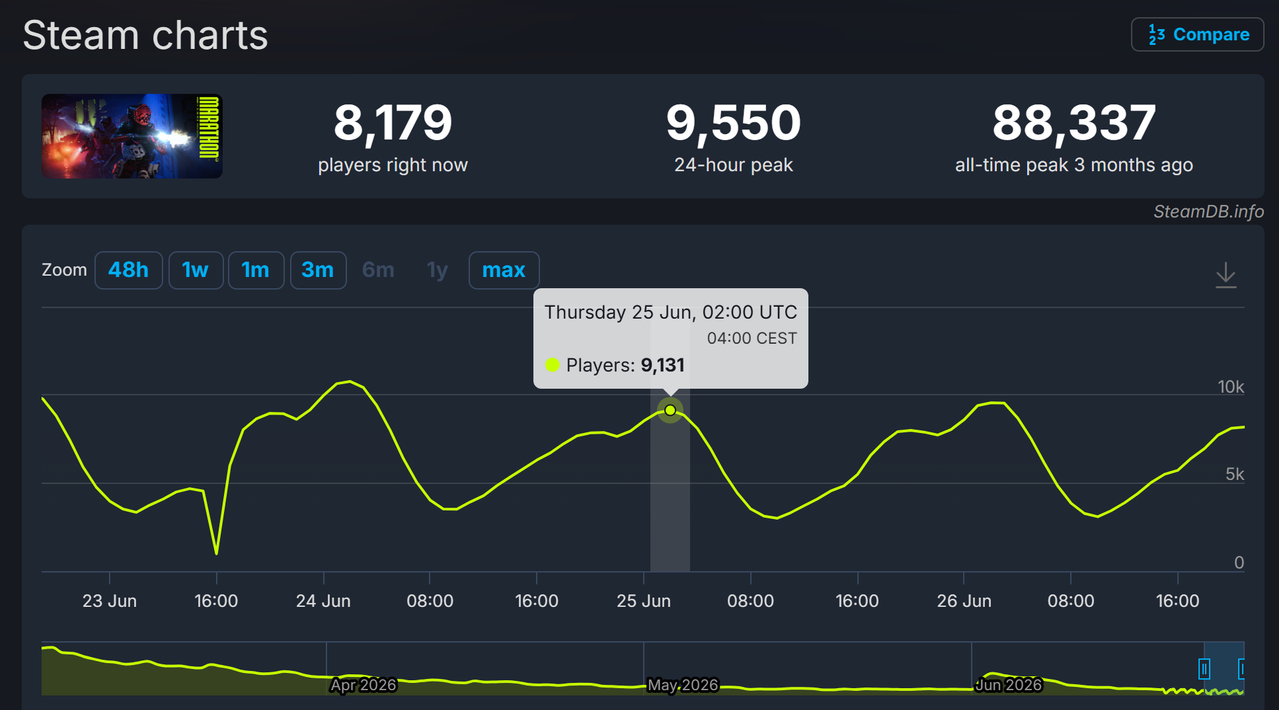Click the right navigator range handle

pyautogui.click(x=1243, y=668)
